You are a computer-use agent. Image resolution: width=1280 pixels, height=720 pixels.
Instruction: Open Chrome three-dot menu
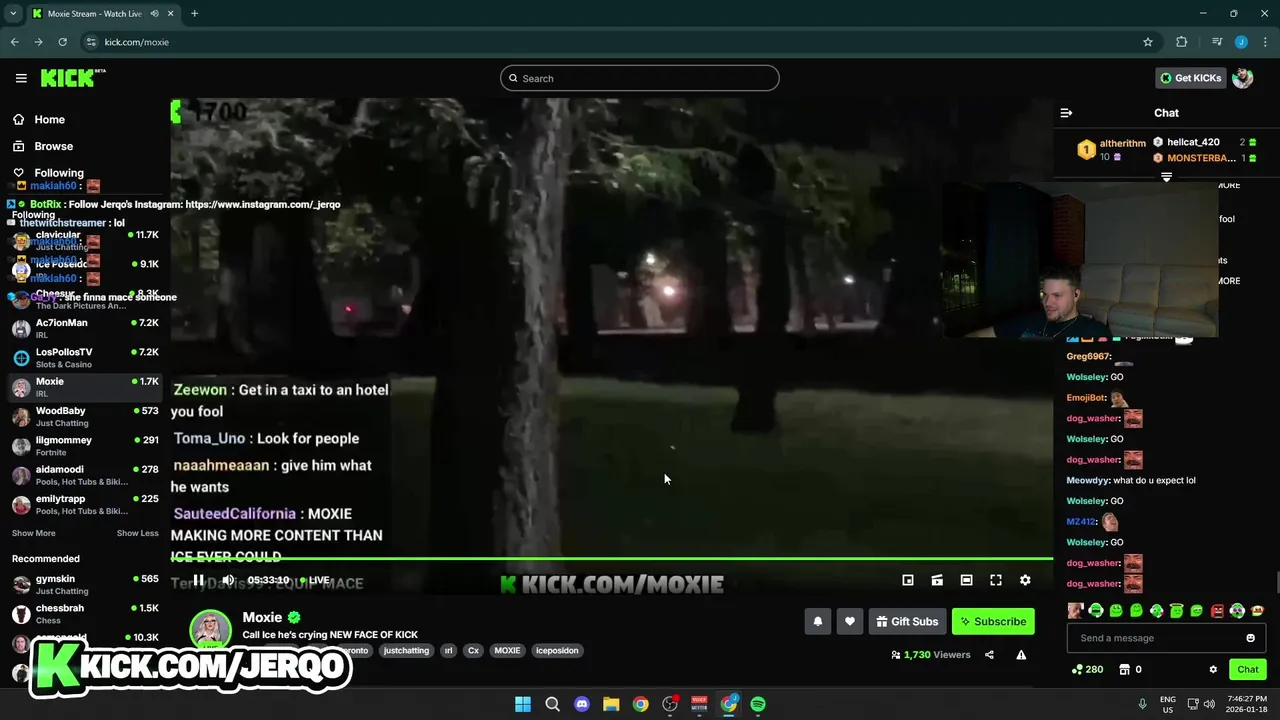pos(1265,42)
